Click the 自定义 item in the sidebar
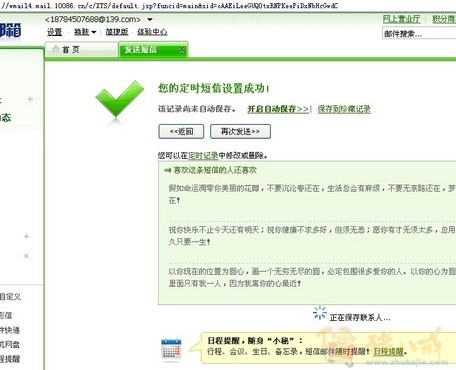Image resolution: width=456 pixels, height=370 pixels. pyautogui.click(x=10, y=297)
